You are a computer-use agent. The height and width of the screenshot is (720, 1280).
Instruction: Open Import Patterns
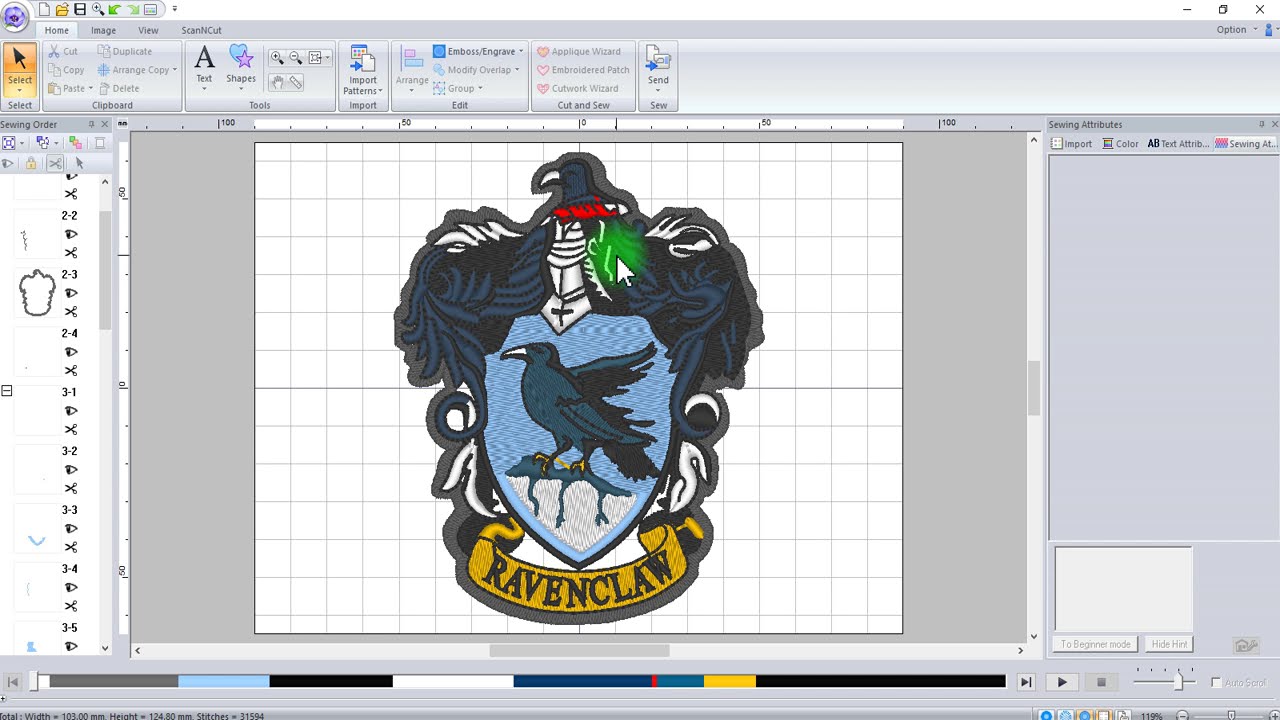point(363,70)
